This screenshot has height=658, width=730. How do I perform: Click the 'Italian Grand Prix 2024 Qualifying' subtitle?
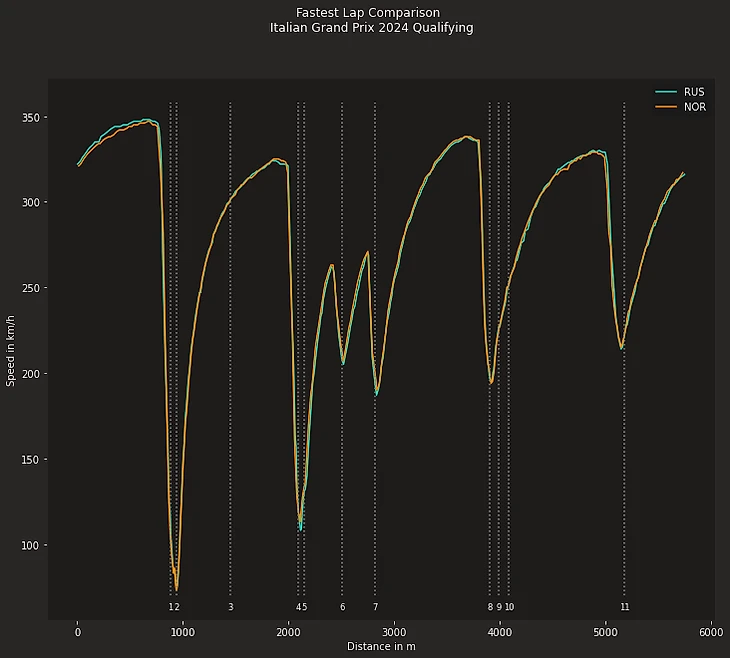372,28
